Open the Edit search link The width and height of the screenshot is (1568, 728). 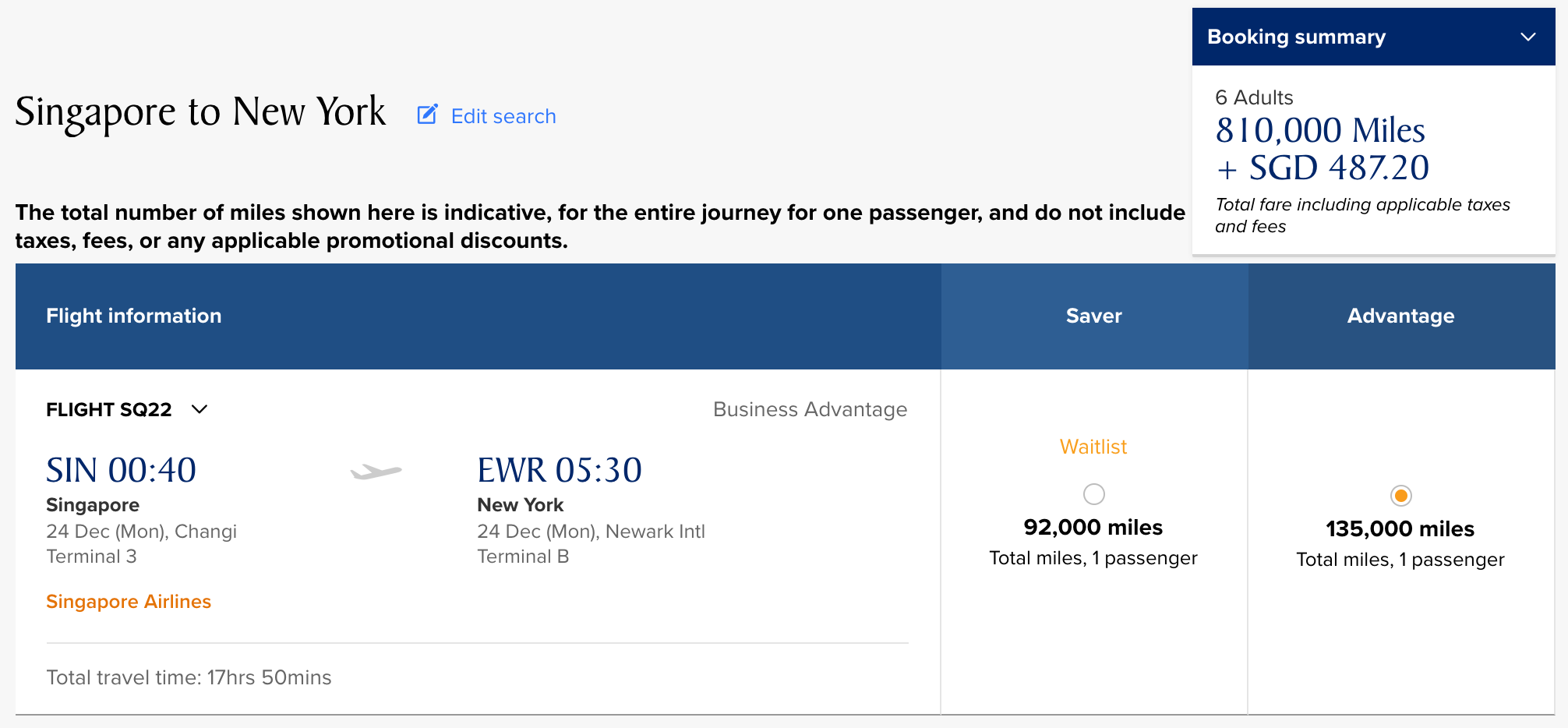(x=503, y=116)
